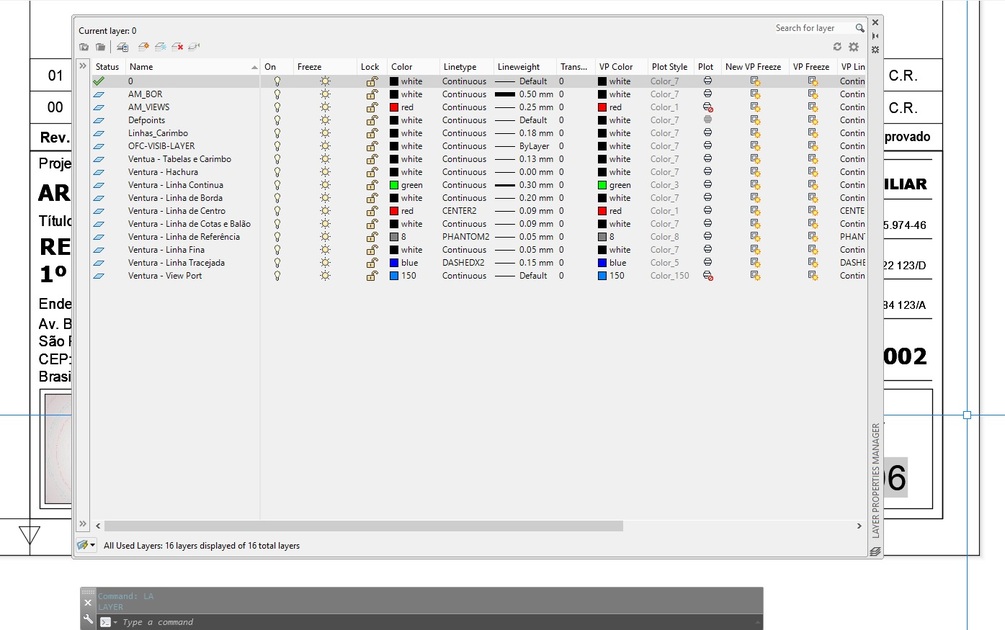Freeze the AM_VIEWS layer
The width and height of the screenshot is (1005, 630).
[x=326, y=107]
